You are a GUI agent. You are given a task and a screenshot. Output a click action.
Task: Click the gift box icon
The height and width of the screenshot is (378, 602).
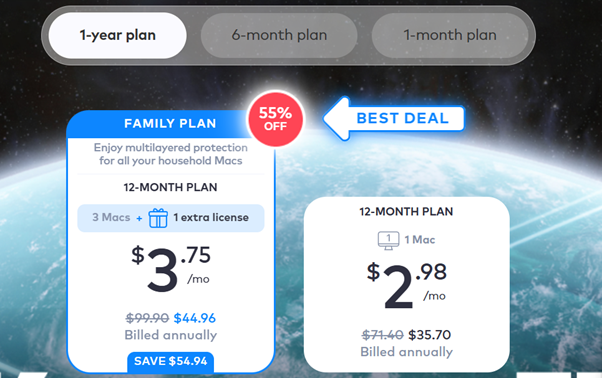(158, 218)
